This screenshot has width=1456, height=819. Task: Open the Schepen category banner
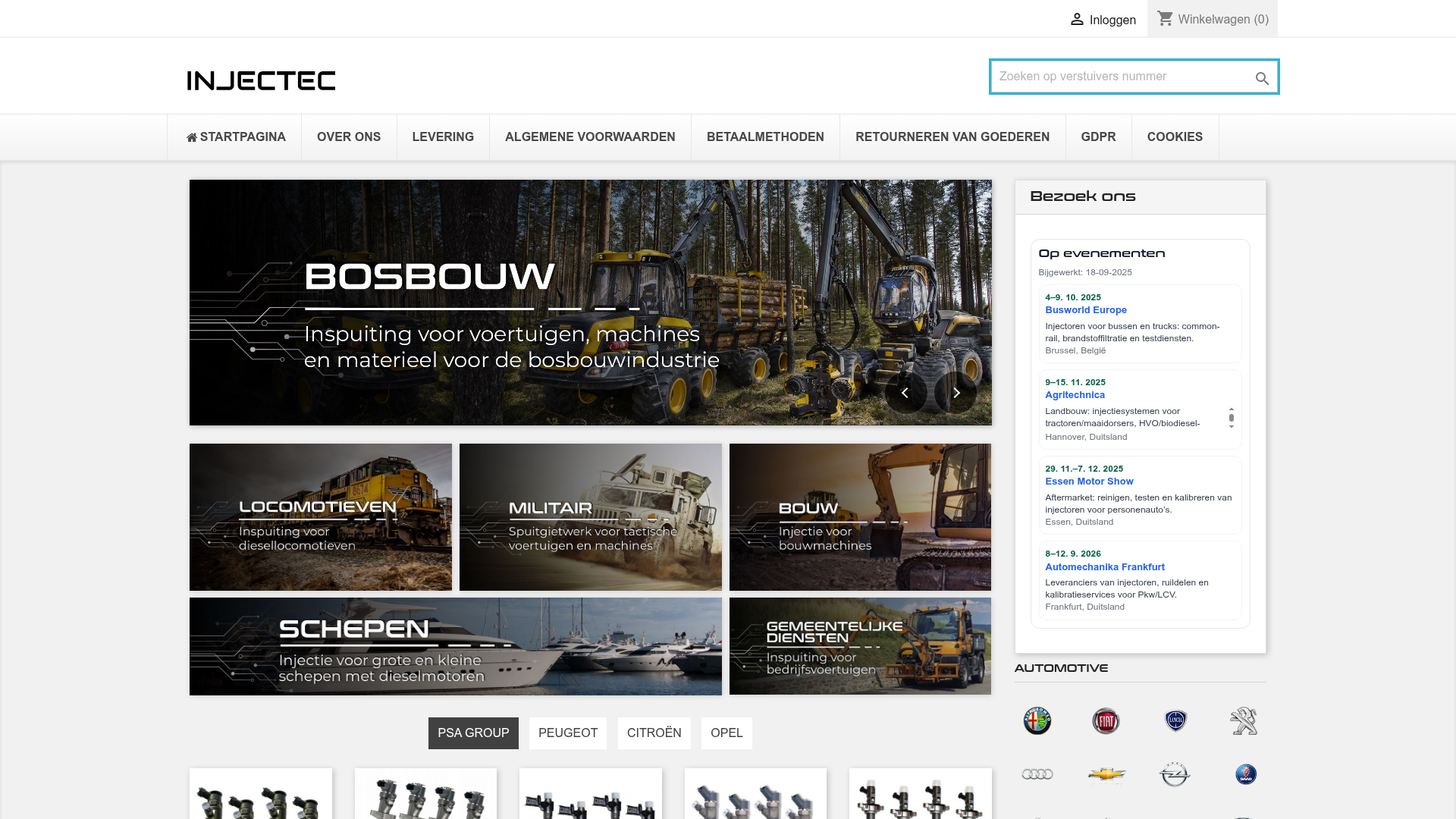click(456, 646)
